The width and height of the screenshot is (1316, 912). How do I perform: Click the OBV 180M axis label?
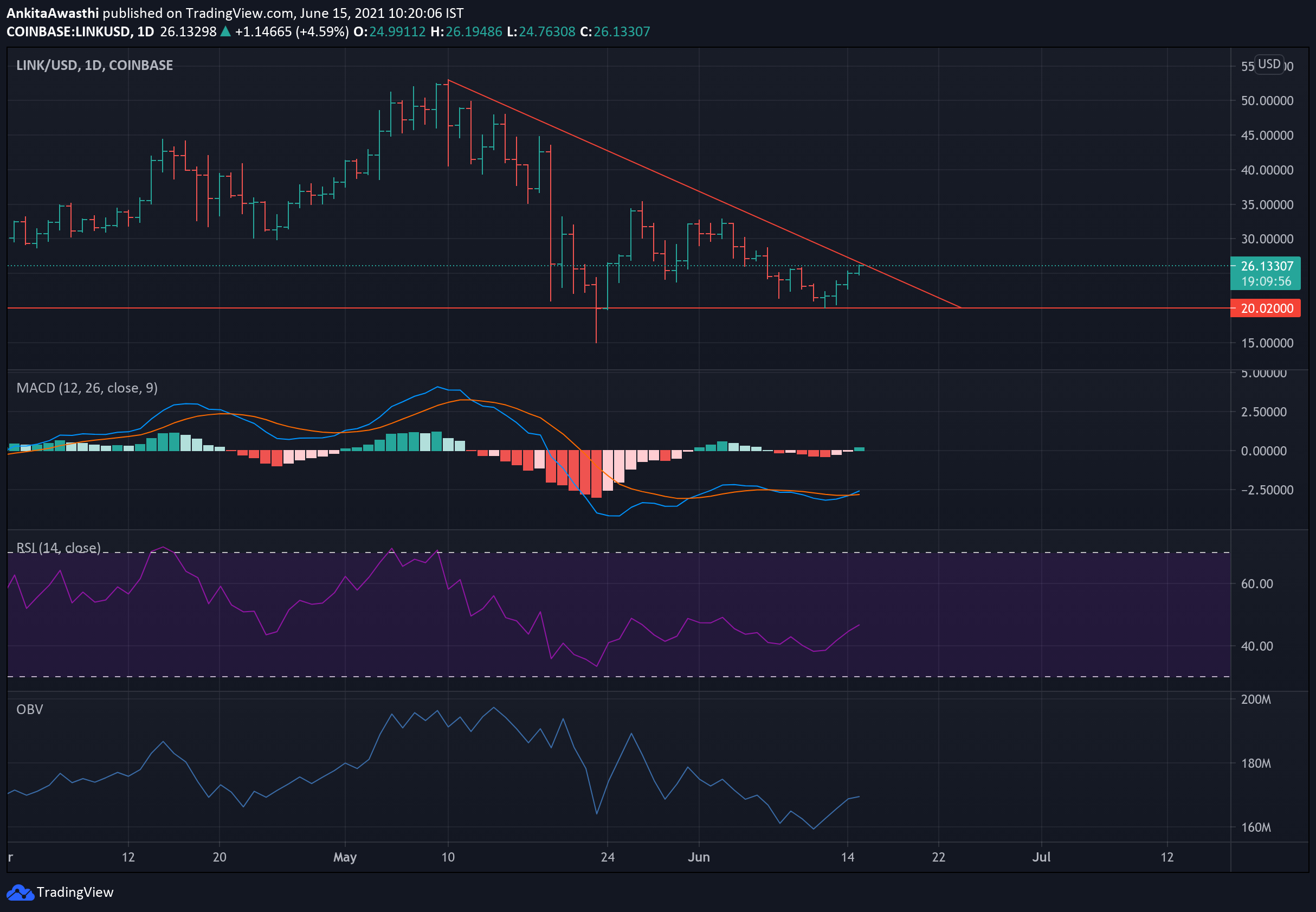pos(1255,763)
